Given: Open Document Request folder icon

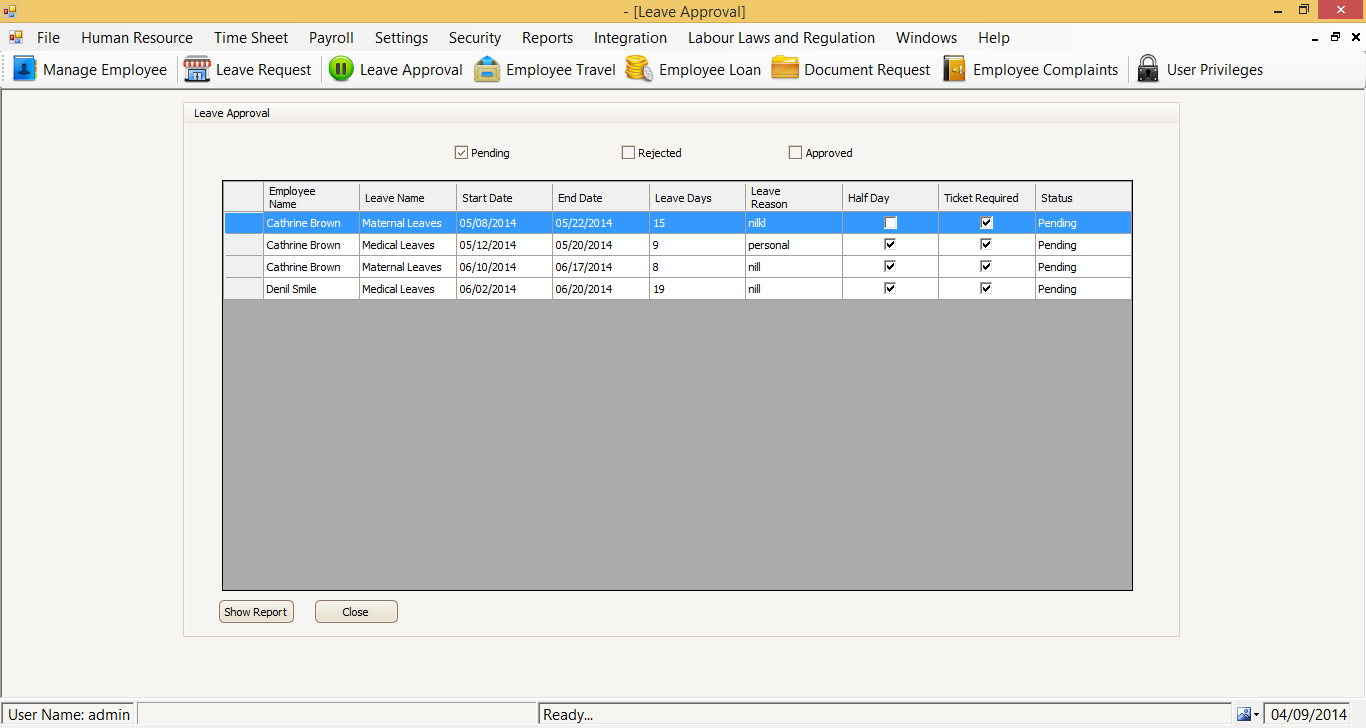Looking at the screenshot, I should 785,69.
